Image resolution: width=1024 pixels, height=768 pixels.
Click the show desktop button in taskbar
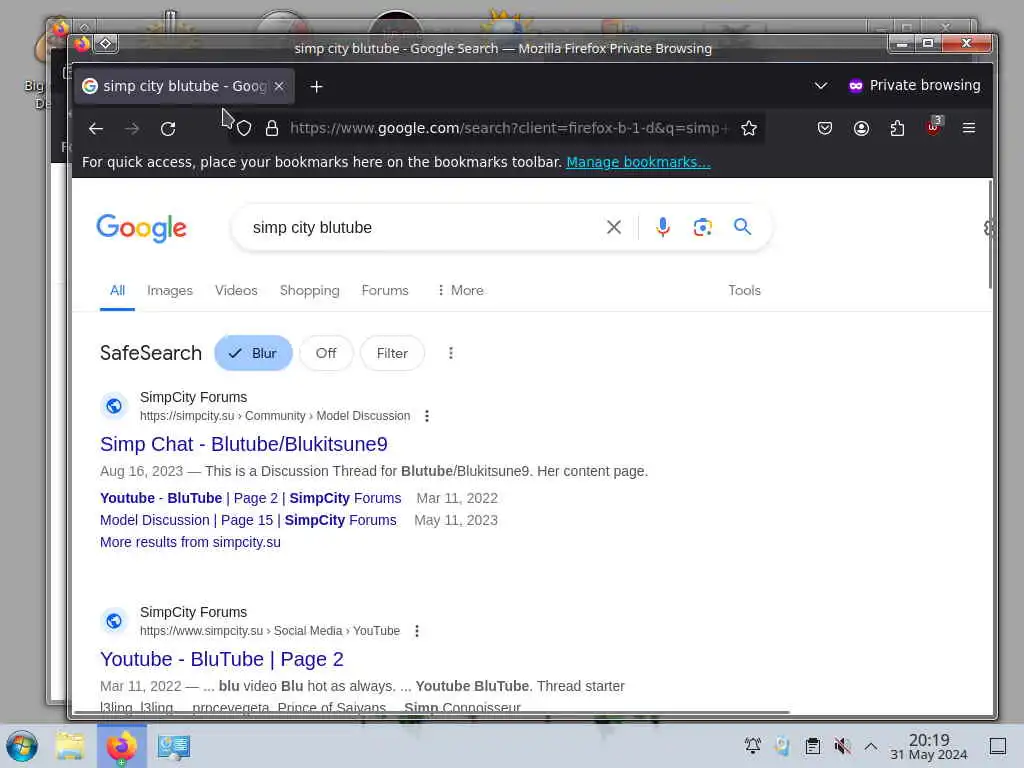[x=998, y=746]
